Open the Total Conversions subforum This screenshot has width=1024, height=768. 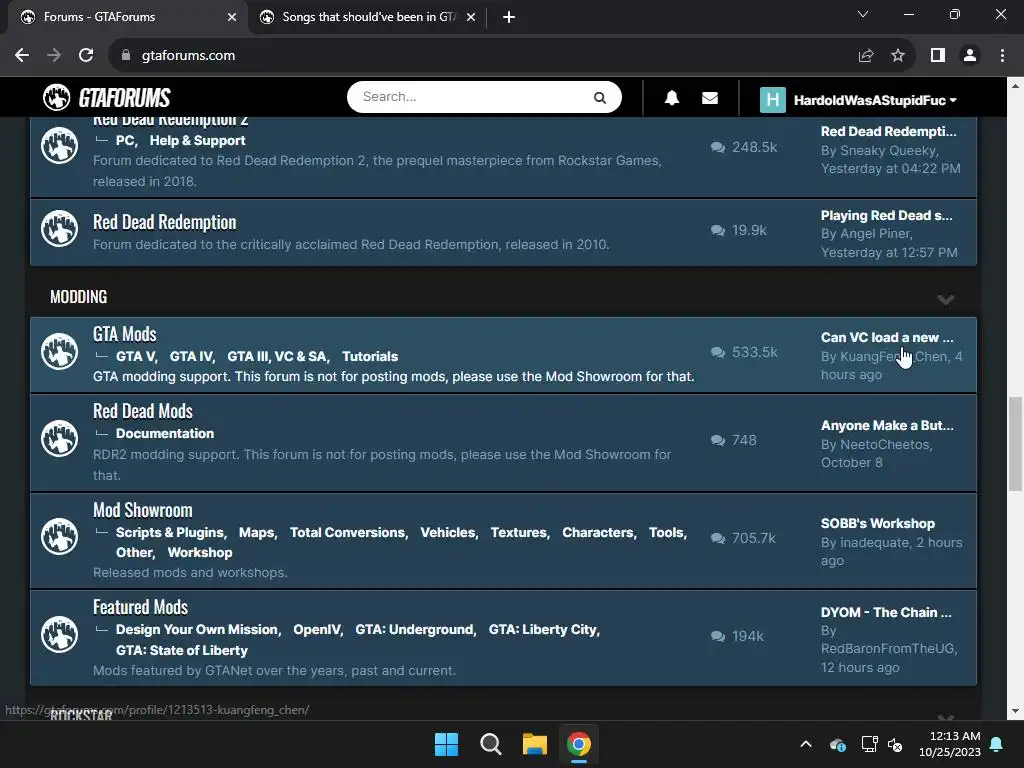click(347, 532)
